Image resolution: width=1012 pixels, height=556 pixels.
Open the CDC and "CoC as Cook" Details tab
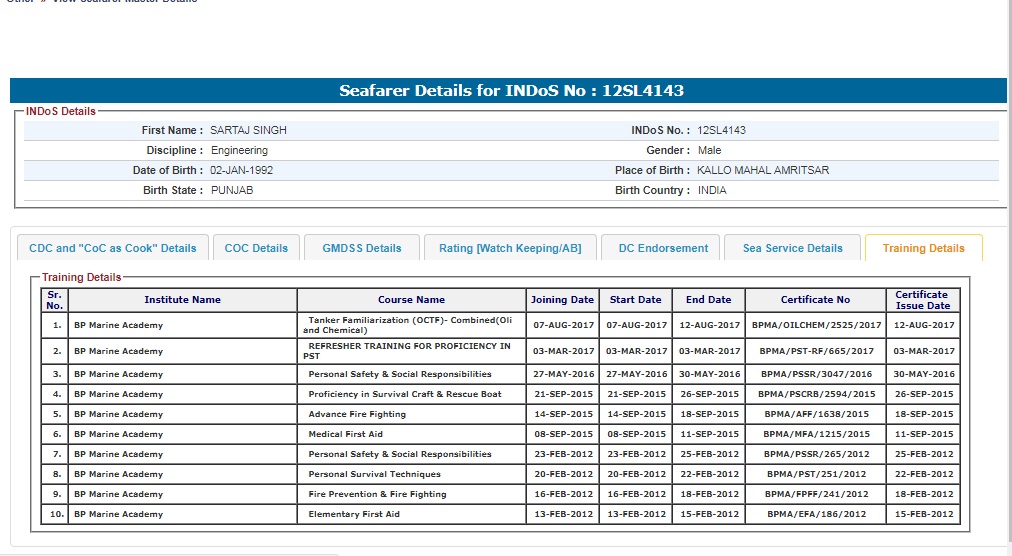[x=113, y=248]
